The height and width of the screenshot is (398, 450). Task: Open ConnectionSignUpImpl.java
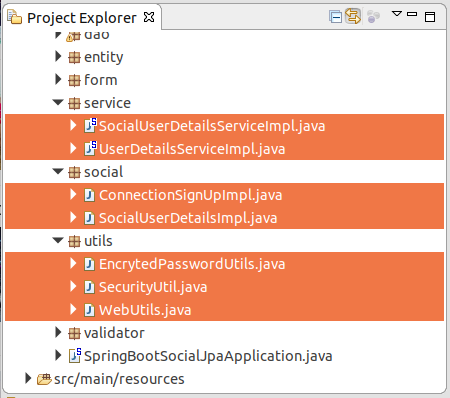[x=190, y=195]
